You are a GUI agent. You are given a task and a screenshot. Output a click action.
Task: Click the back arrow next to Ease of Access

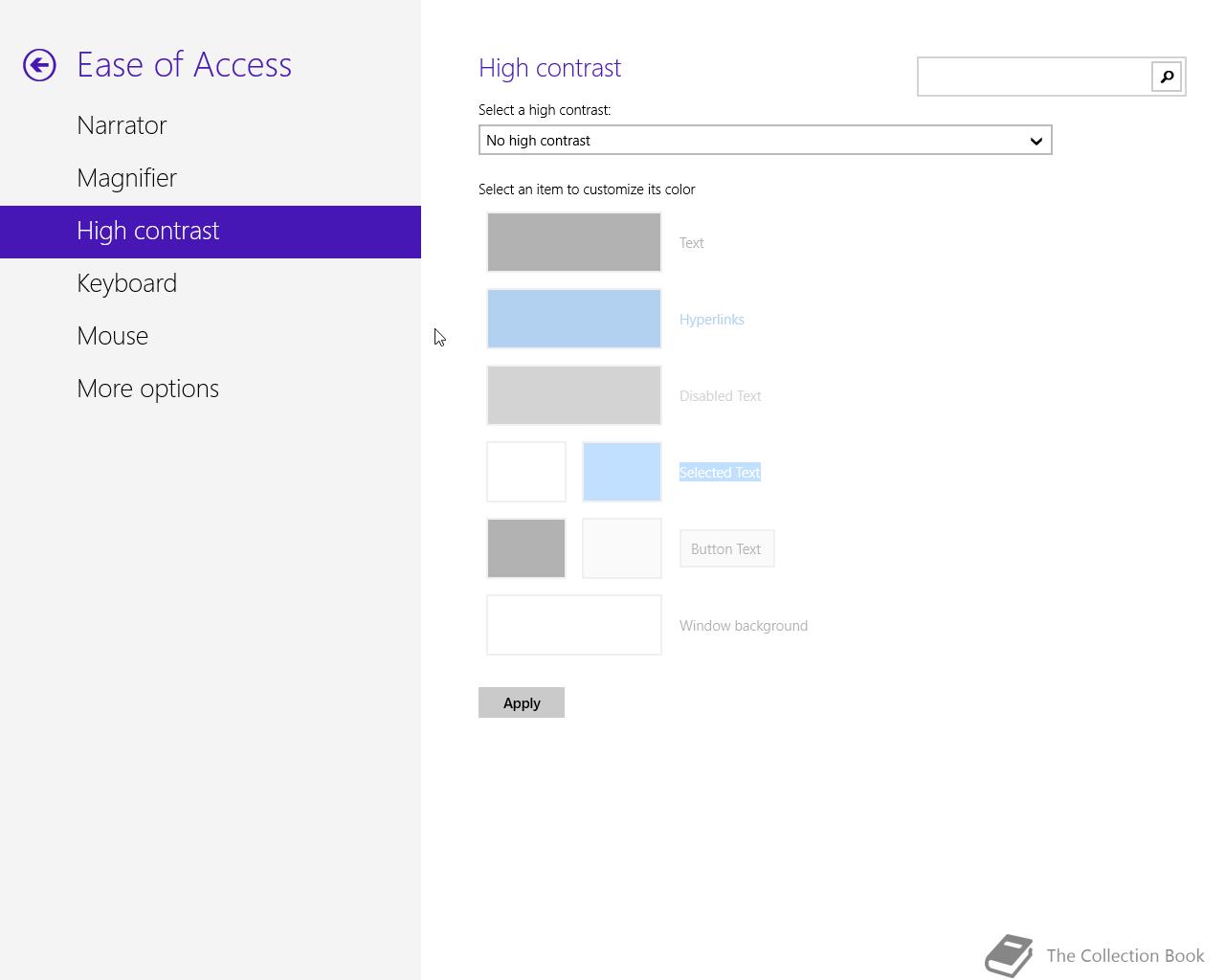click(x=40, y=65)
